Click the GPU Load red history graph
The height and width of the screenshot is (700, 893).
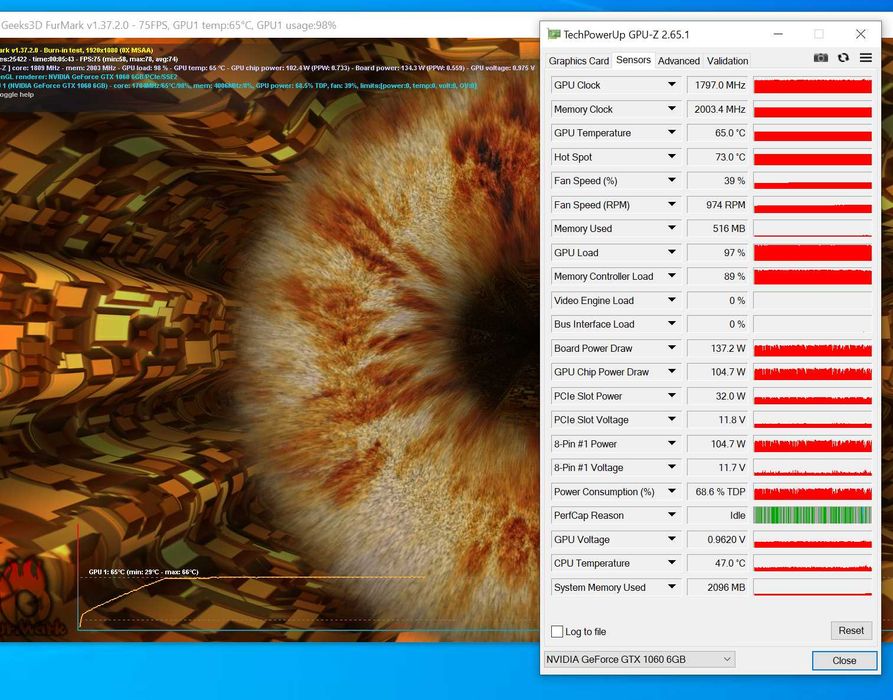(813, 252)
